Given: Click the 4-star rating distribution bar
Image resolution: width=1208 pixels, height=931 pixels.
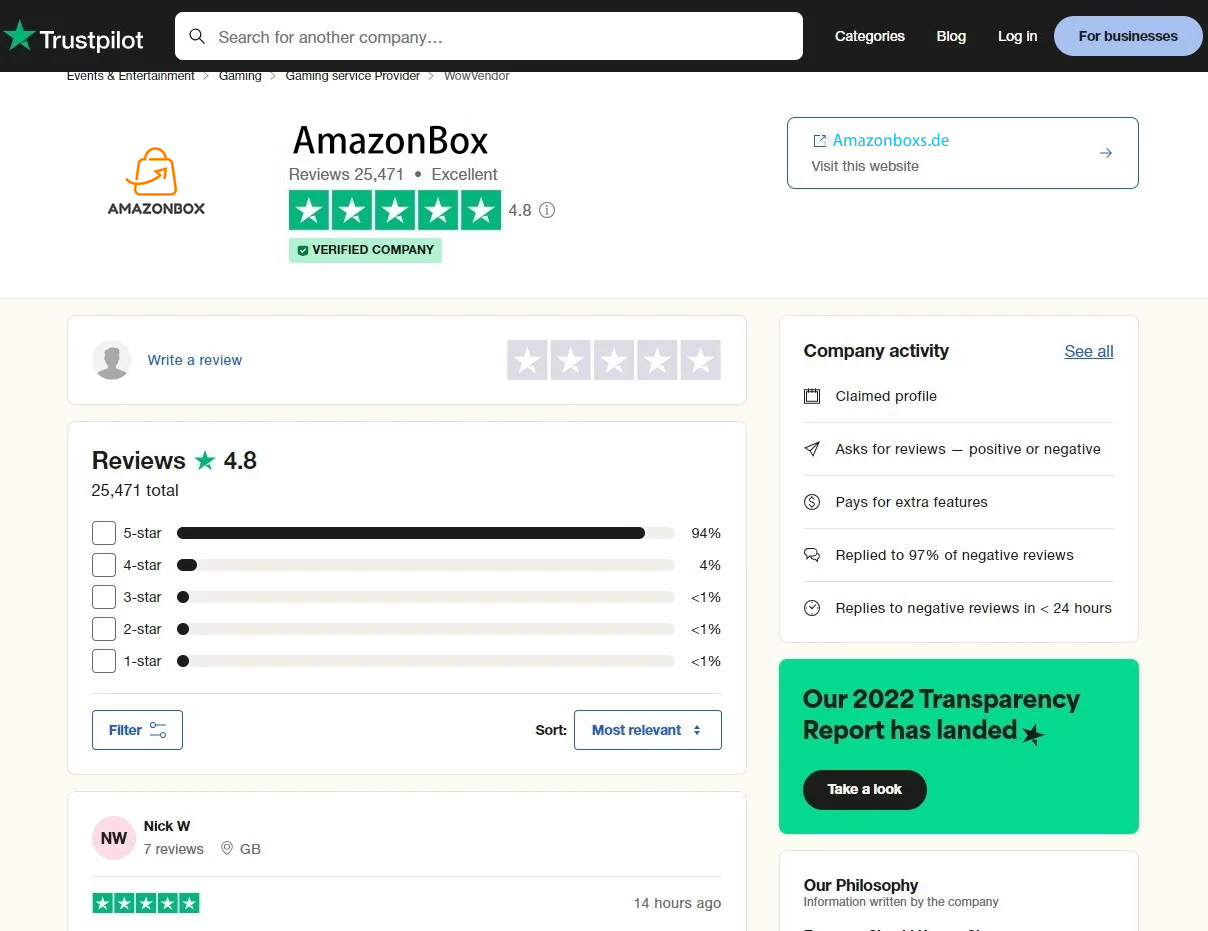Looking at the screenshot, I should tap(425, 565).
